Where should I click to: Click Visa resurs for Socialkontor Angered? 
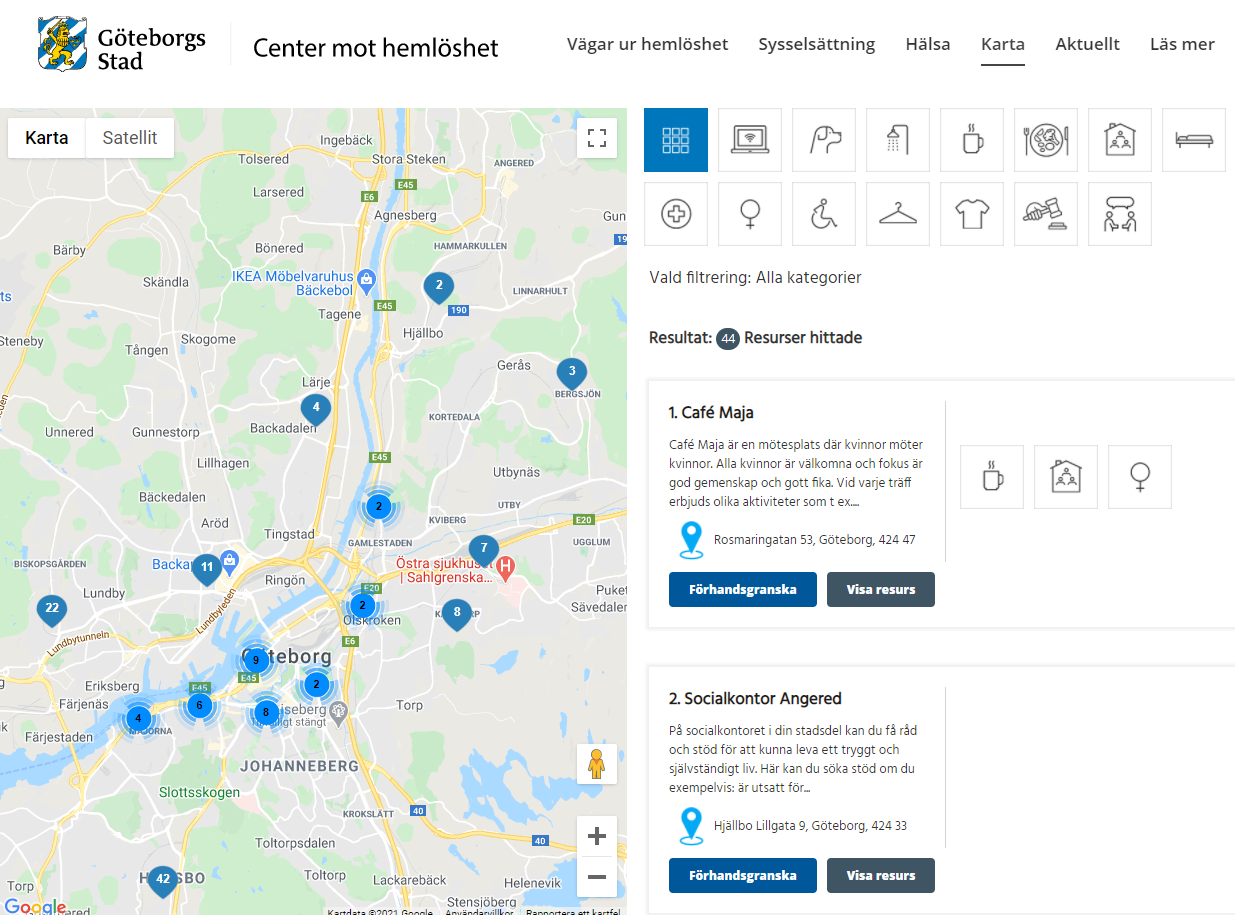(881, 875)
